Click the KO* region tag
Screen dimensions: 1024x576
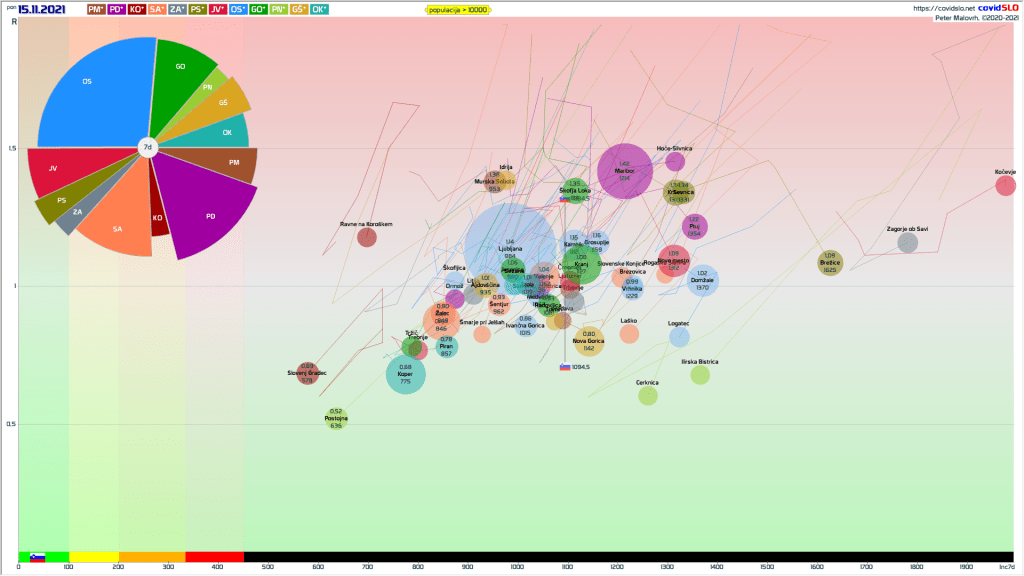[137, 9]
